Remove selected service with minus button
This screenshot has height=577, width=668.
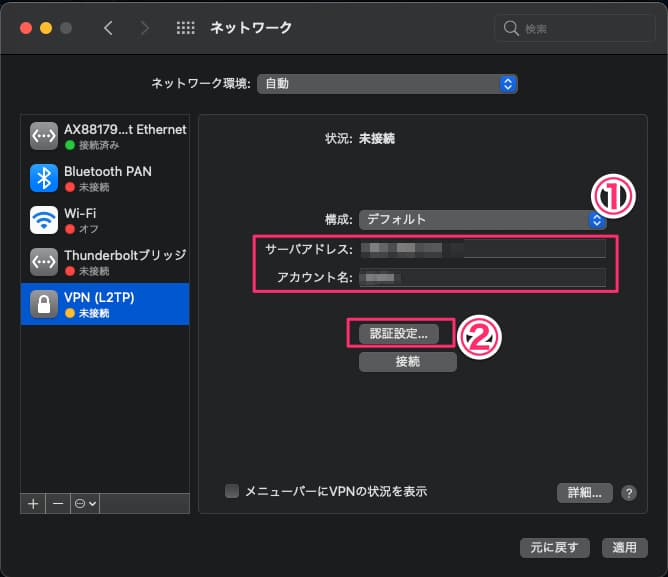pos(58,503)
